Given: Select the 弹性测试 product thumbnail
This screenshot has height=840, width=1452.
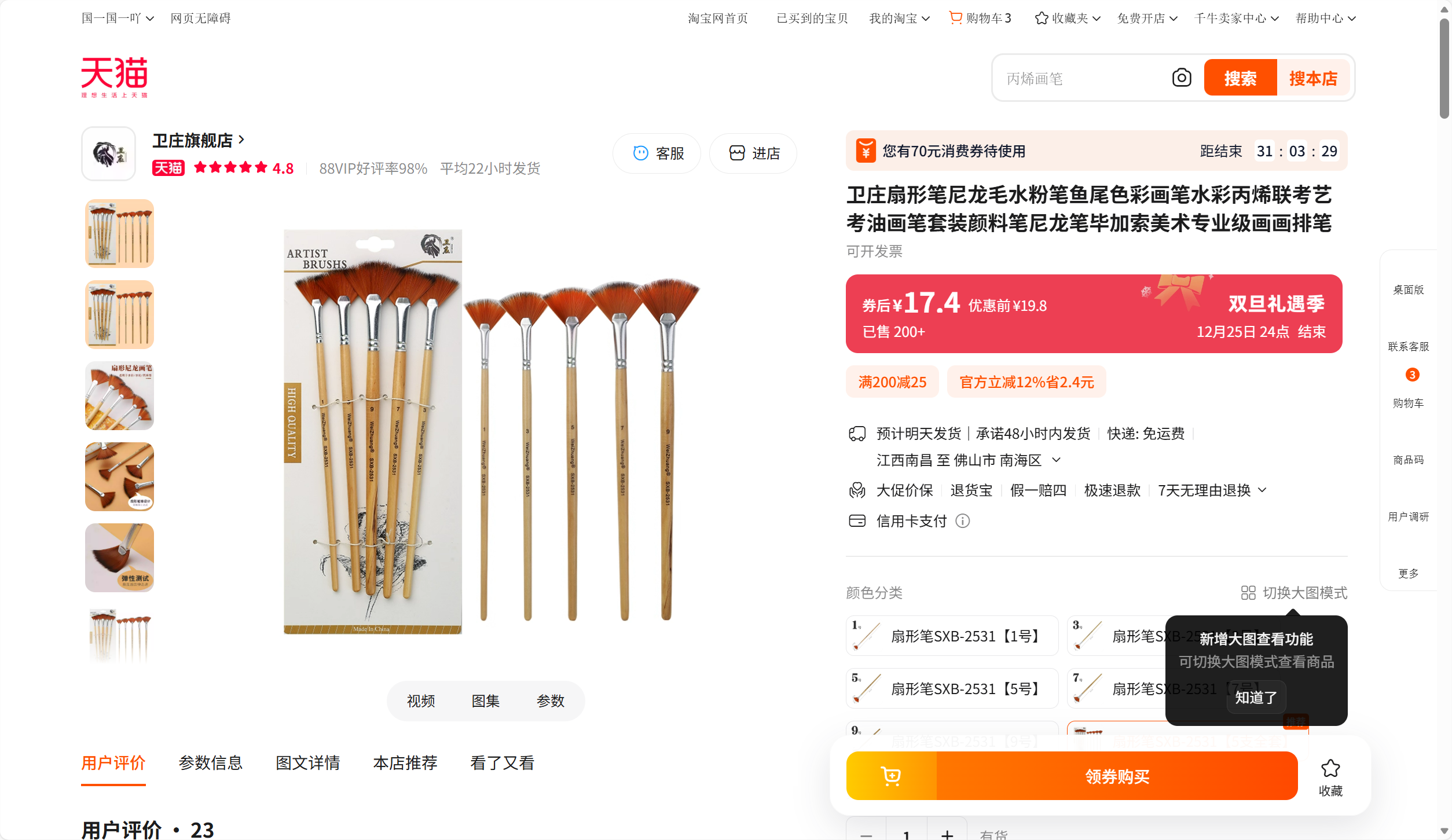Looking at the screenshot, I should click(120, 558).
